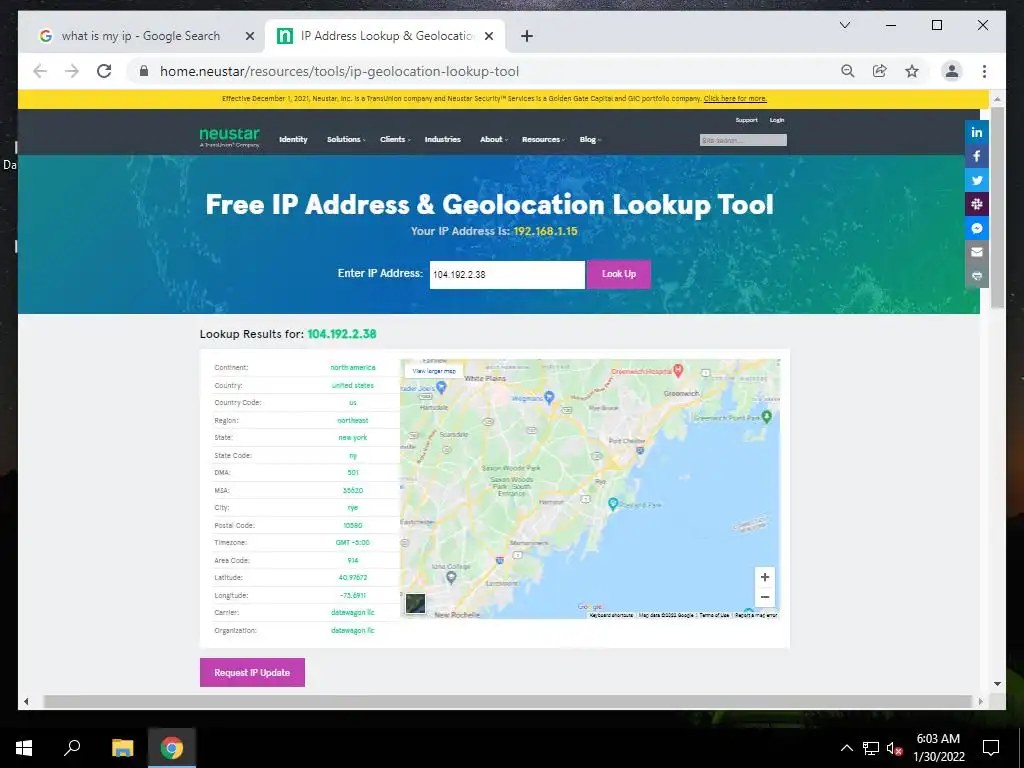The width and height of the screenshot is (1024, 768).
Task: Reload the current page
Action: 104,71
